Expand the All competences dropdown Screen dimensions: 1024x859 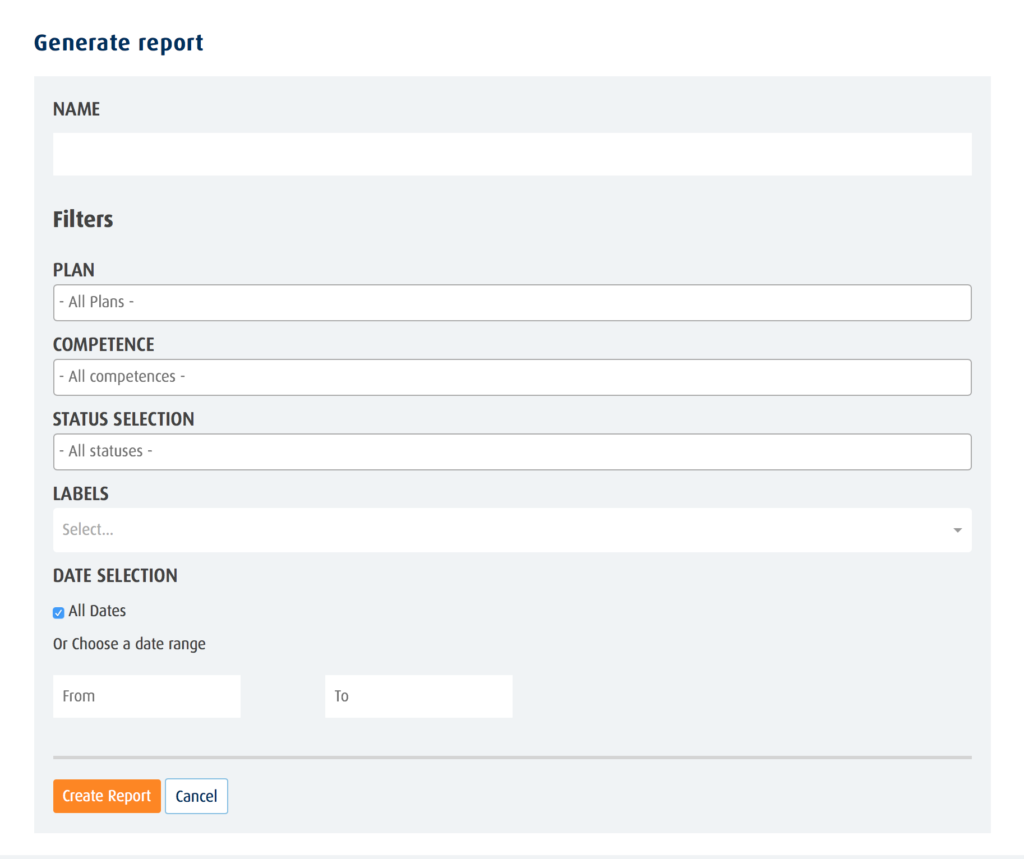(x=511, y=377)
